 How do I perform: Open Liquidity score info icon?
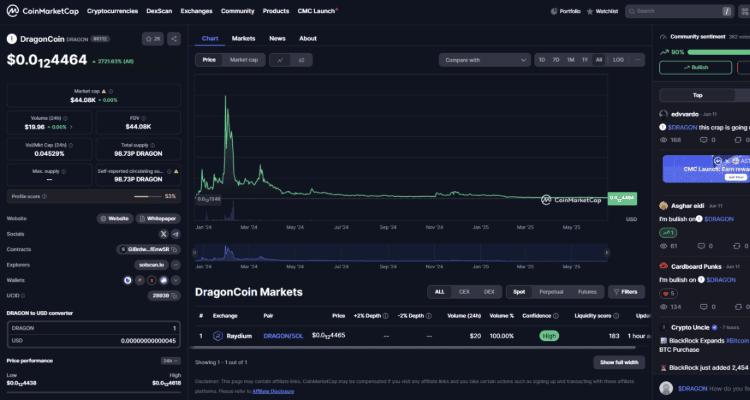[616, 316]
